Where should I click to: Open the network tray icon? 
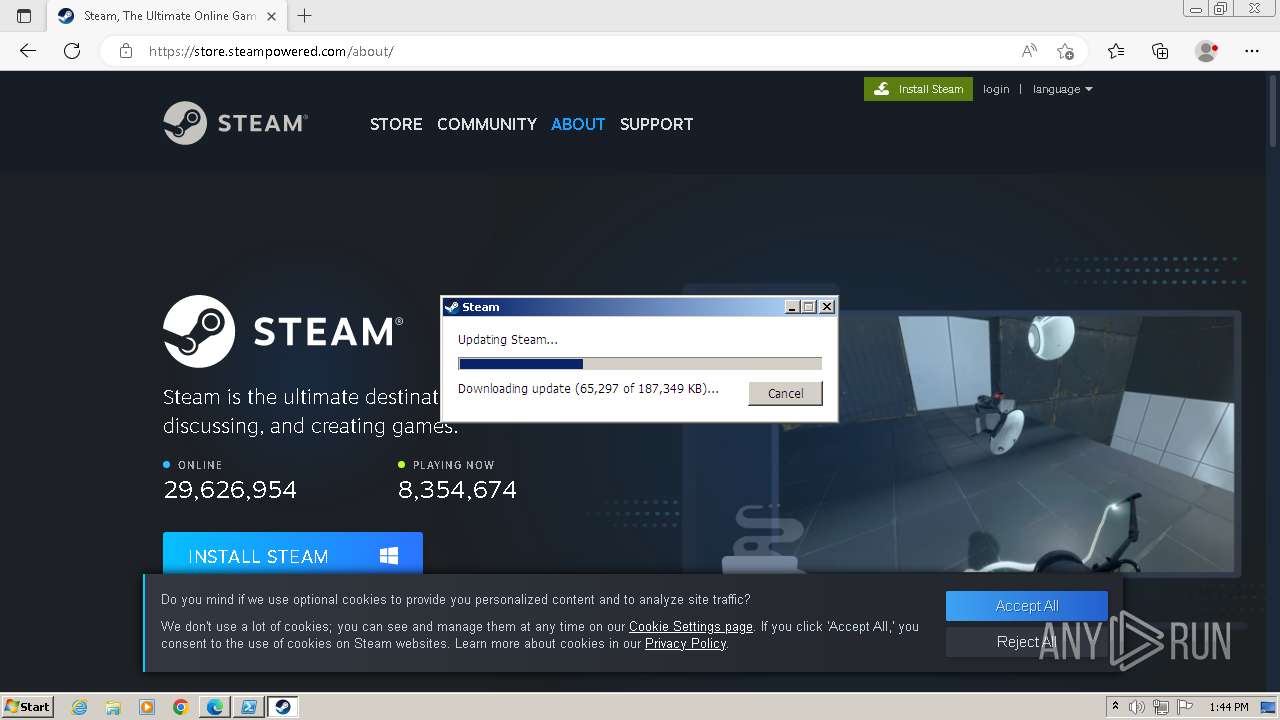coord(1162,707)
